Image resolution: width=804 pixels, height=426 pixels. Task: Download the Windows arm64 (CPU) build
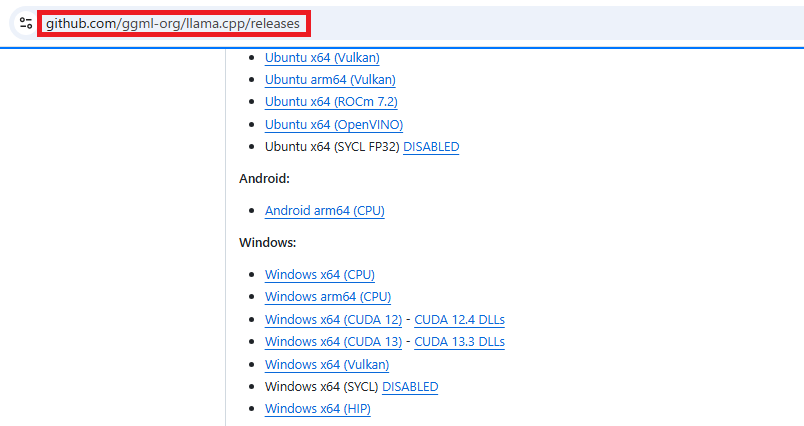pyautogui.click(x=328, y=297)
